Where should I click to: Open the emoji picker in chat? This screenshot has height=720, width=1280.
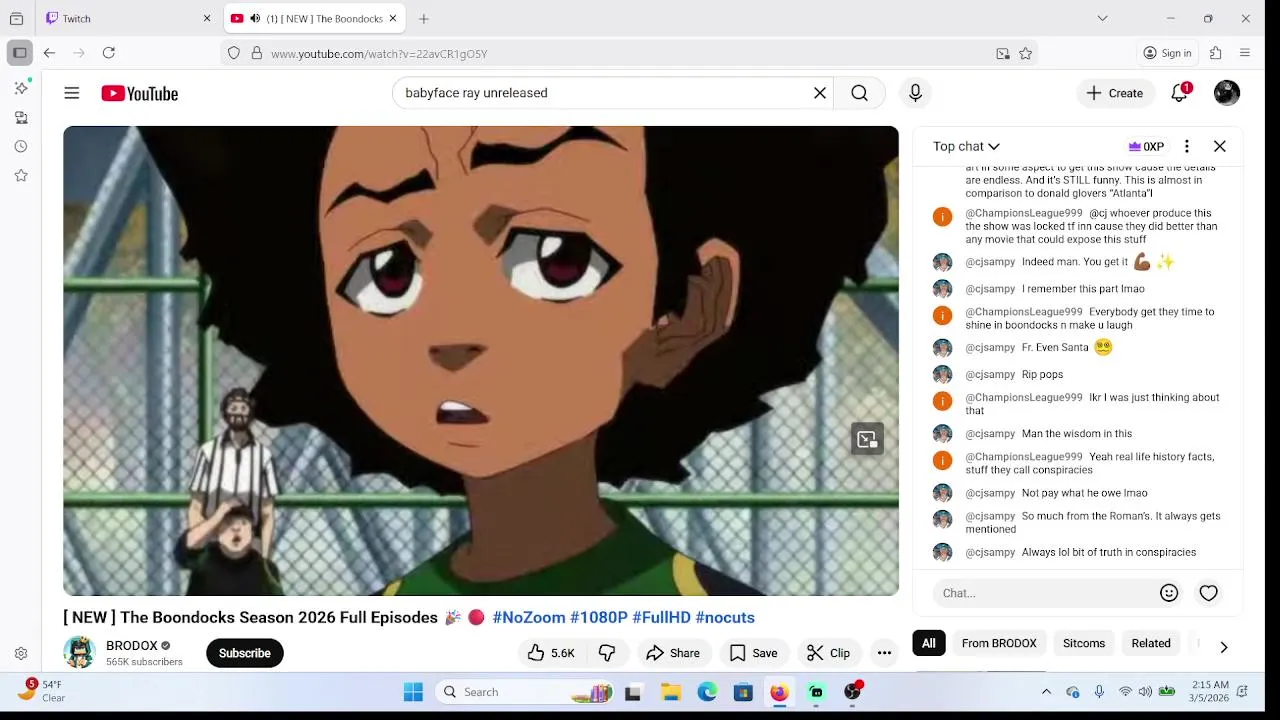[1169, 593]
